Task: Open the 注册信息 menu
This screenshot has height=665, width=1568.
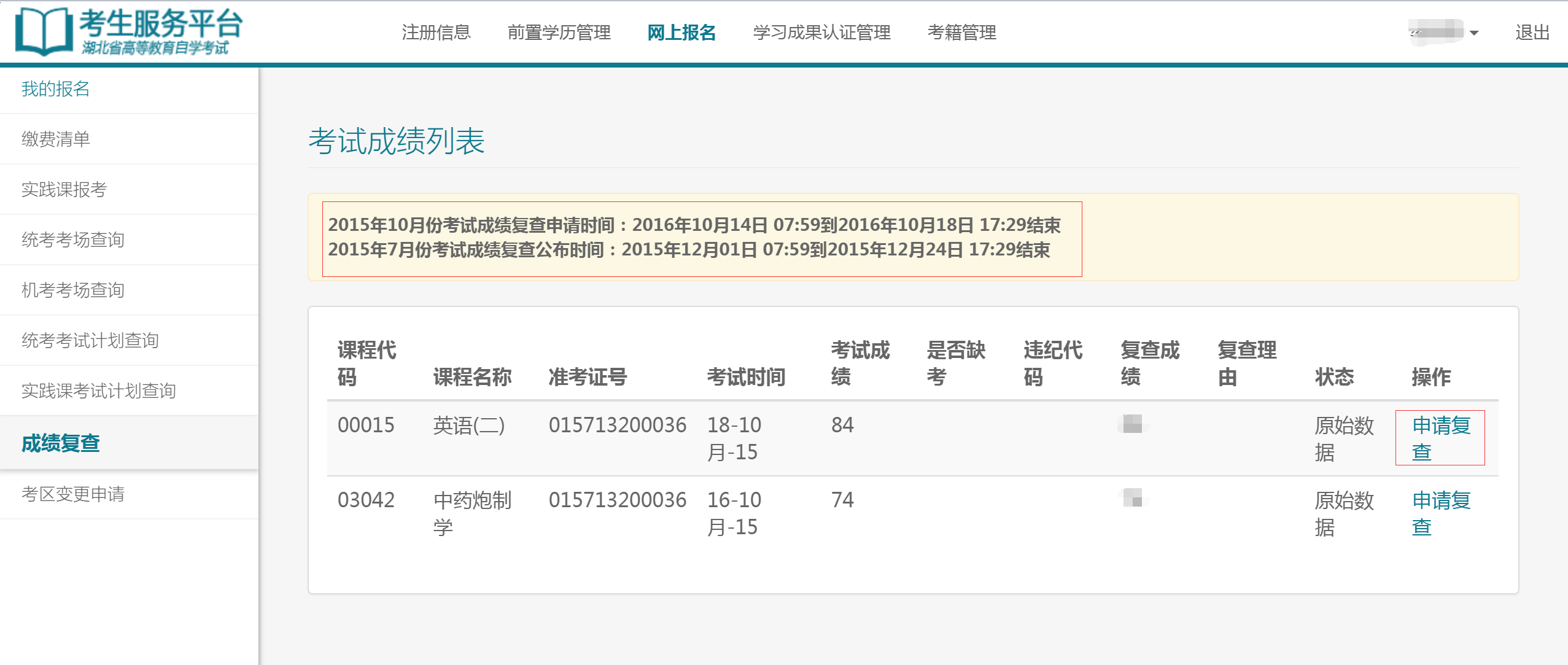Action: point(436,33)
